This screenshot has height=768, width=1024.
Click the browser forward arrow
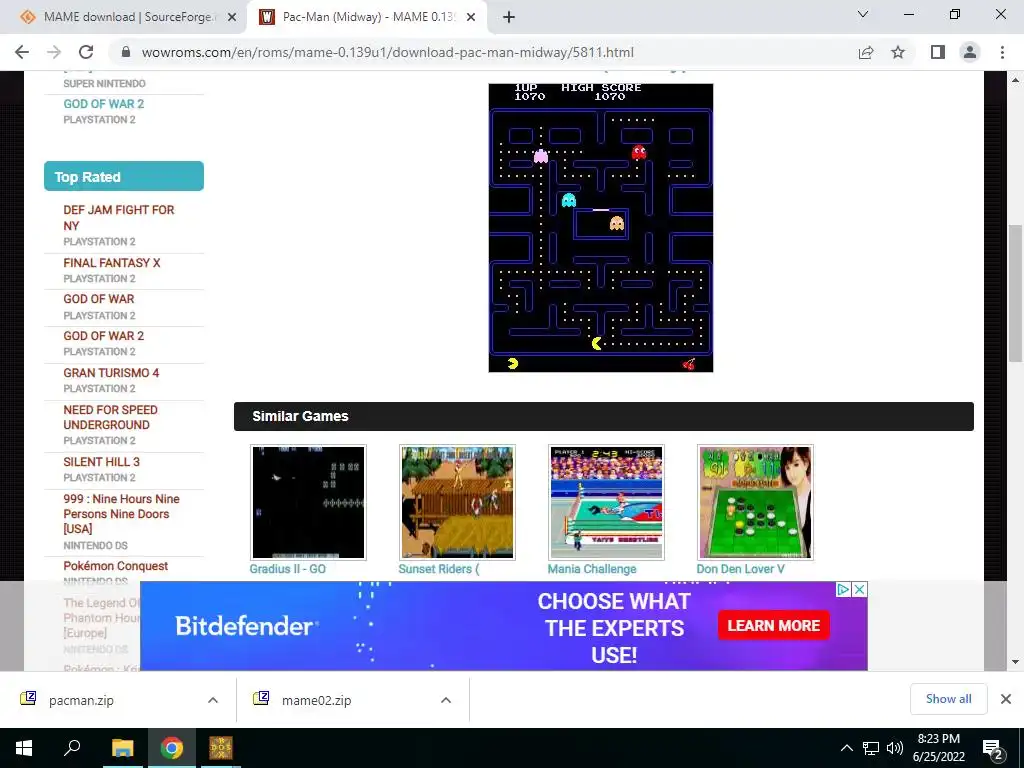(54, 52)
